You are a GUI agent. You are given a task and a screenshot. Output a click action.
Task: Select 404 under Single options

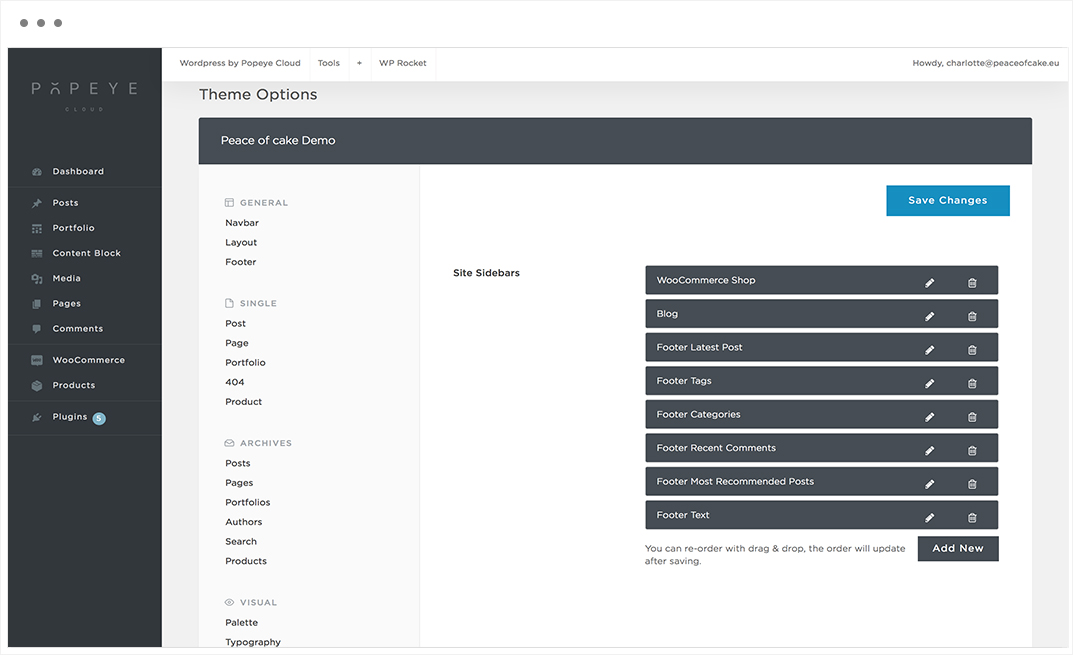click(x=235, y=383)
